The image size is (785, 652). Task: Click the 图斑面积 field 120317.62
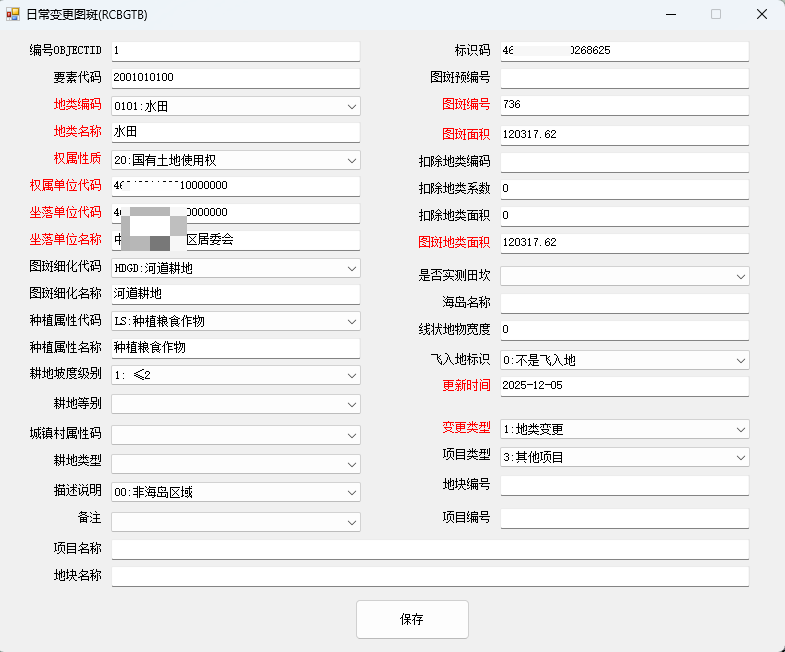click(625, 135)
